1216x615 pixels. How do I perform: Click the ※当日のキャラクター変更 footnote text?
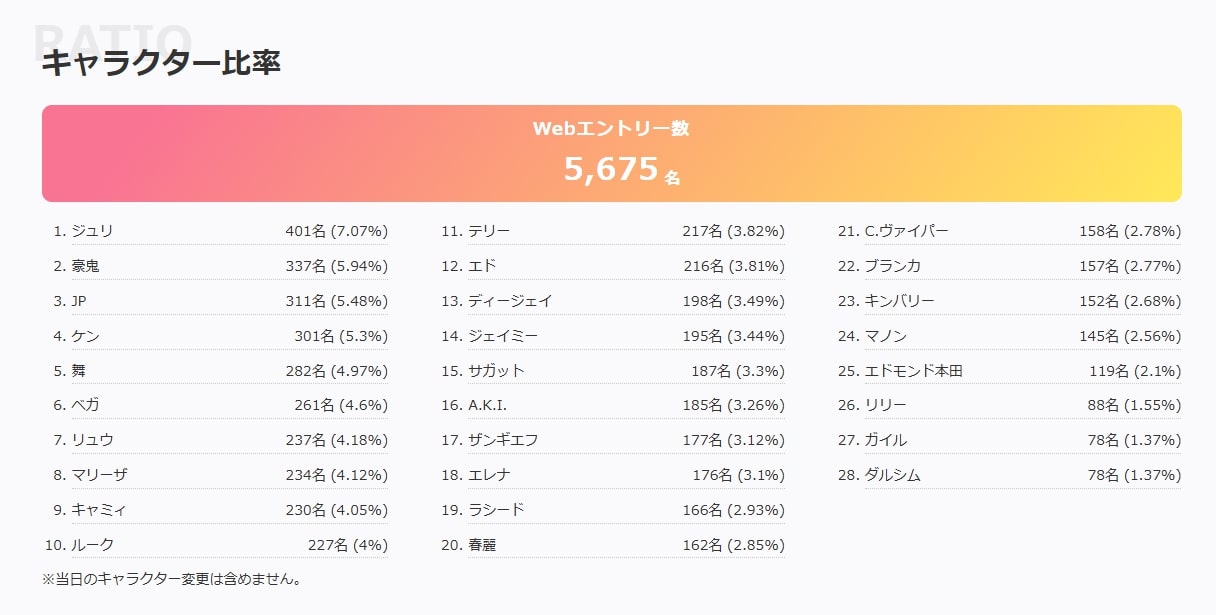point(172,579)
